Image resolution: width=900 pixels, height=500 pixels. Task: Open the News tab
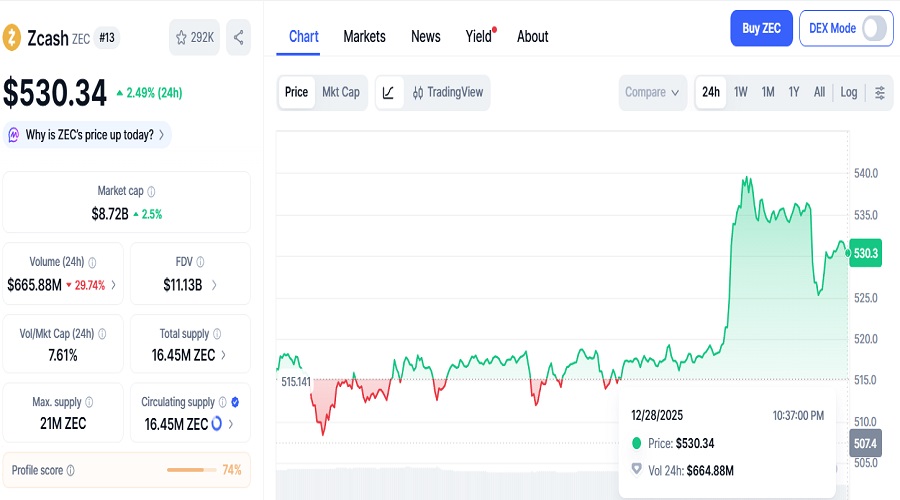[426, 37]
